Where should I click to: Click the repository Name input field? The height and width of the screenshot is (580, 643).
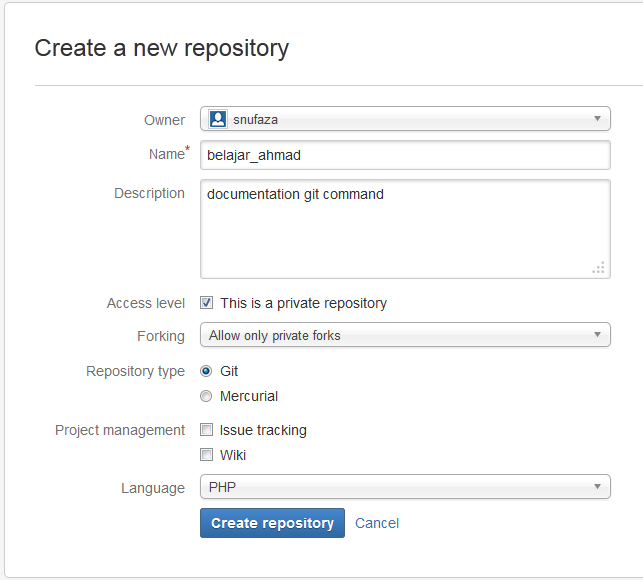(x=405, y=155)
